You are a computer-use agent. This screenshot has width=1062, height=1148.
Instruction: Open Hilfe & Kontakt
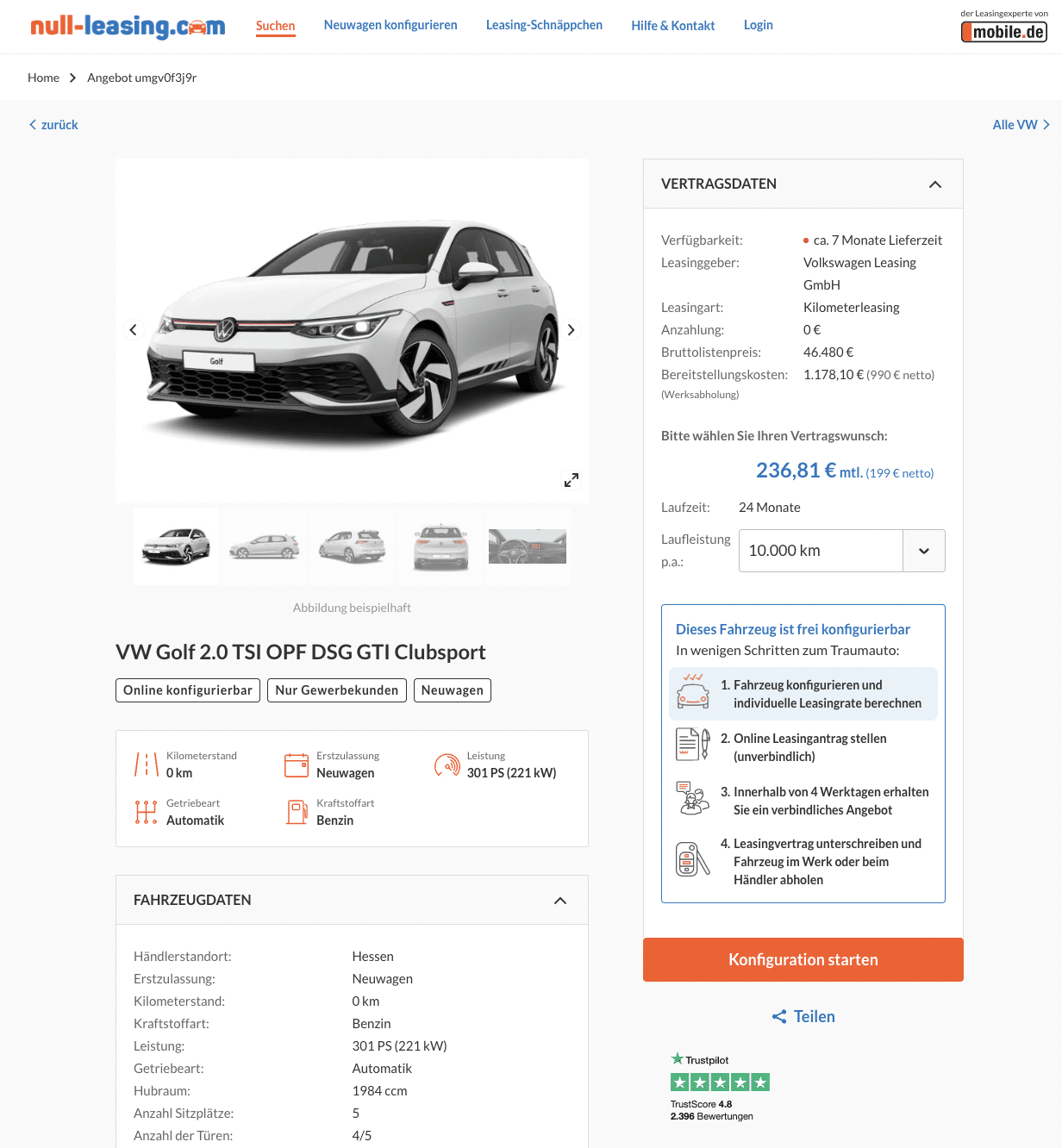tap(673, 26)
